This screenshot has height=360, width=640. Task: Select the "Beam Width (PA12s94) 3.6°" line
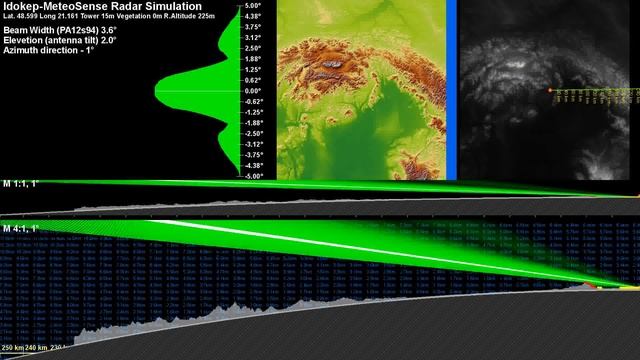point(60,30)
